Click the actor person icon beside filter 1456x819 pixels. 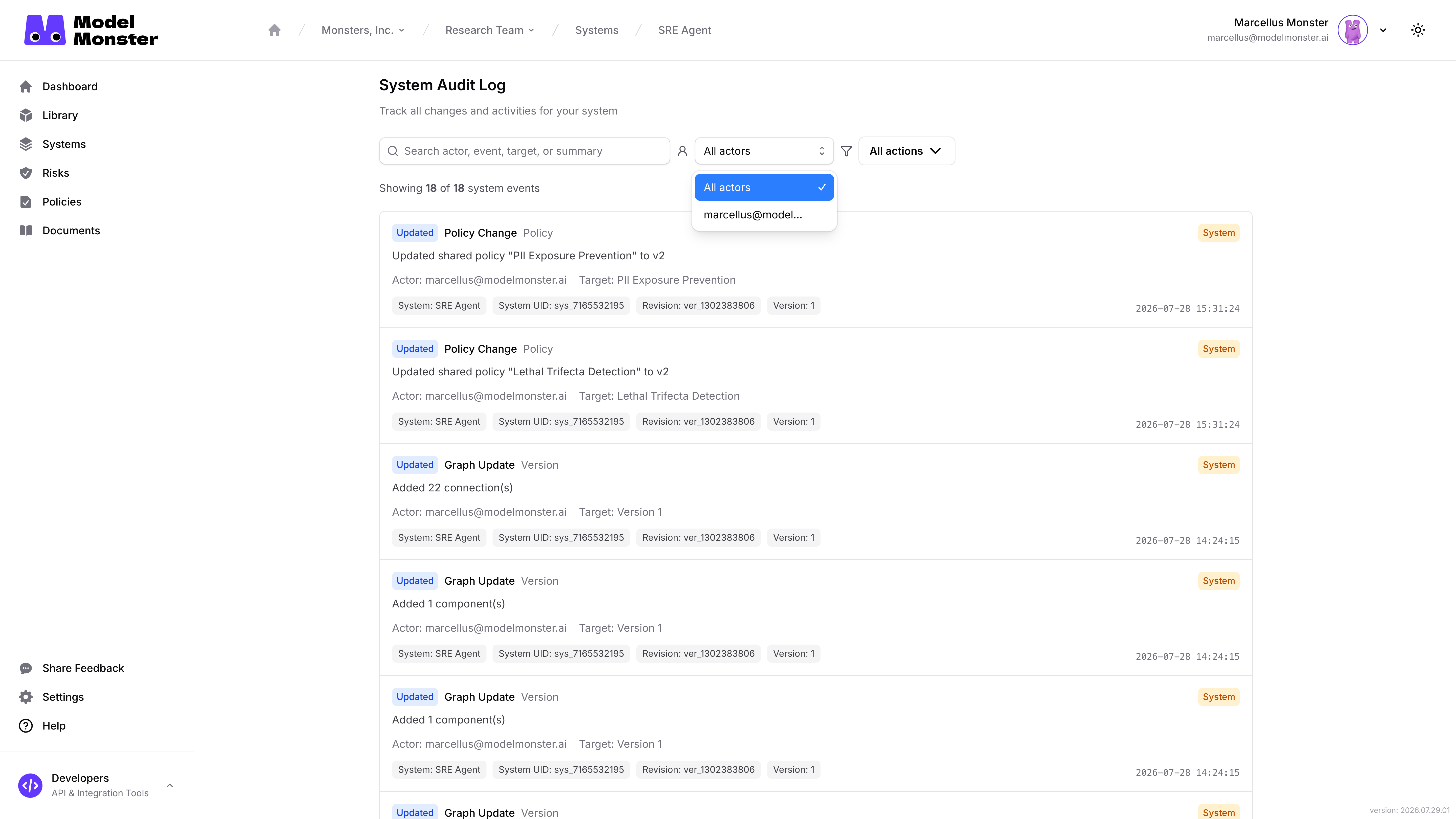[682, 151]
